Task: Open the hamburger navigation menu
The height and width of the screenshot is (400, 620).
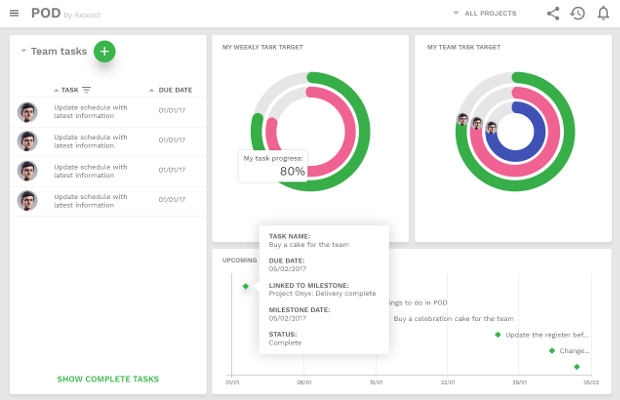Action: point(14,14)
